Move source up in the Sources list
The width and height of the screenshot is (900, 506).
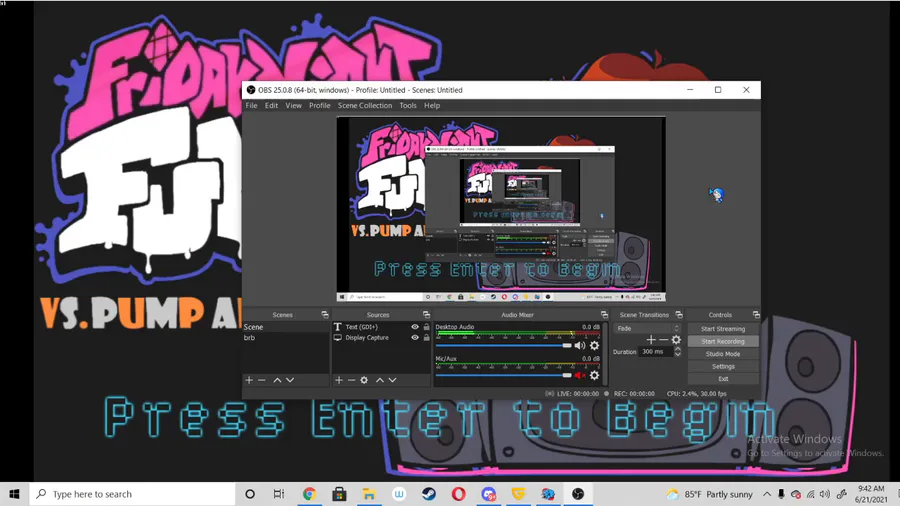(x=379, y=380)
